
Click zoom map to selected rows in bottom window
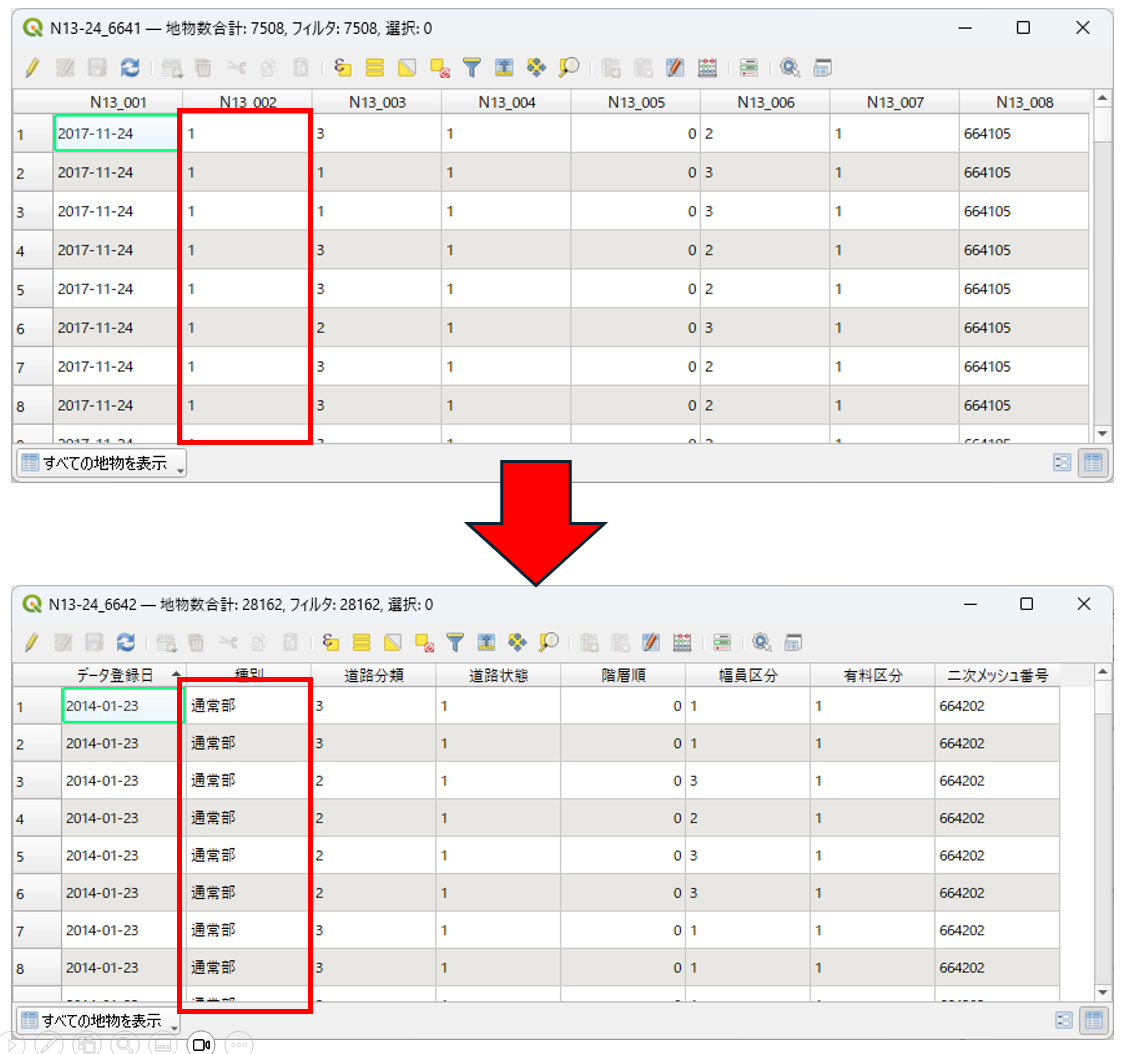548,642
